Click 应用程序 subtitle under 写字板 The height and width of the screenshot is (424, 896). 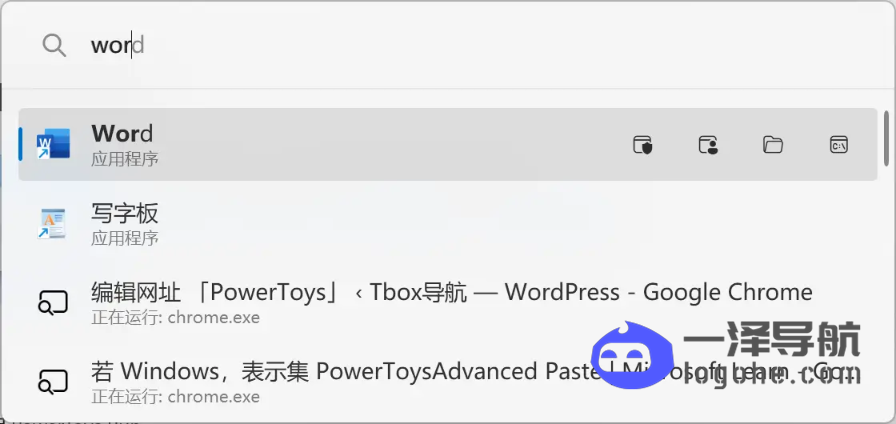tap(125, 238)
